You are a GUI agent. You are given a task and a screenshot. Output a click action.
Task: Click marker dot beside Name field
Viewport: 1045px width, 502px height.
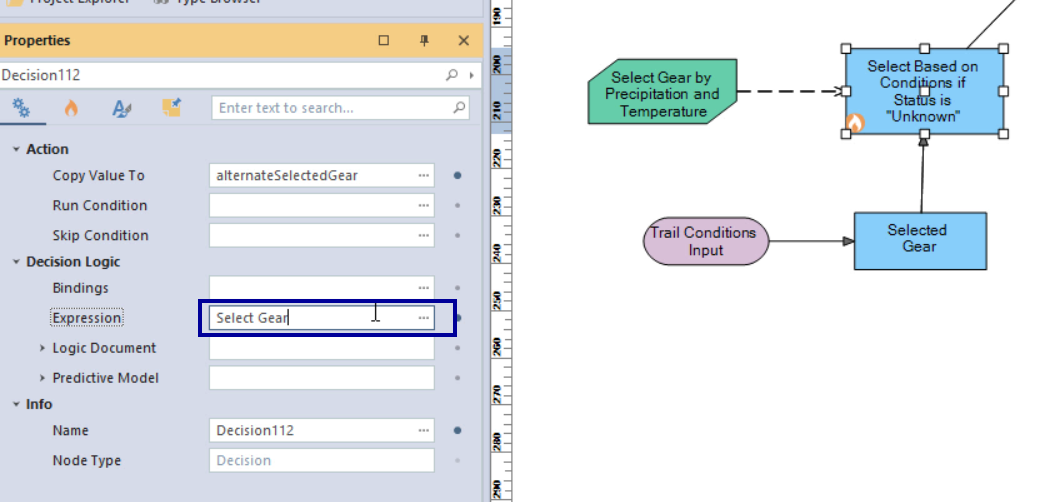tap(457, 431)
